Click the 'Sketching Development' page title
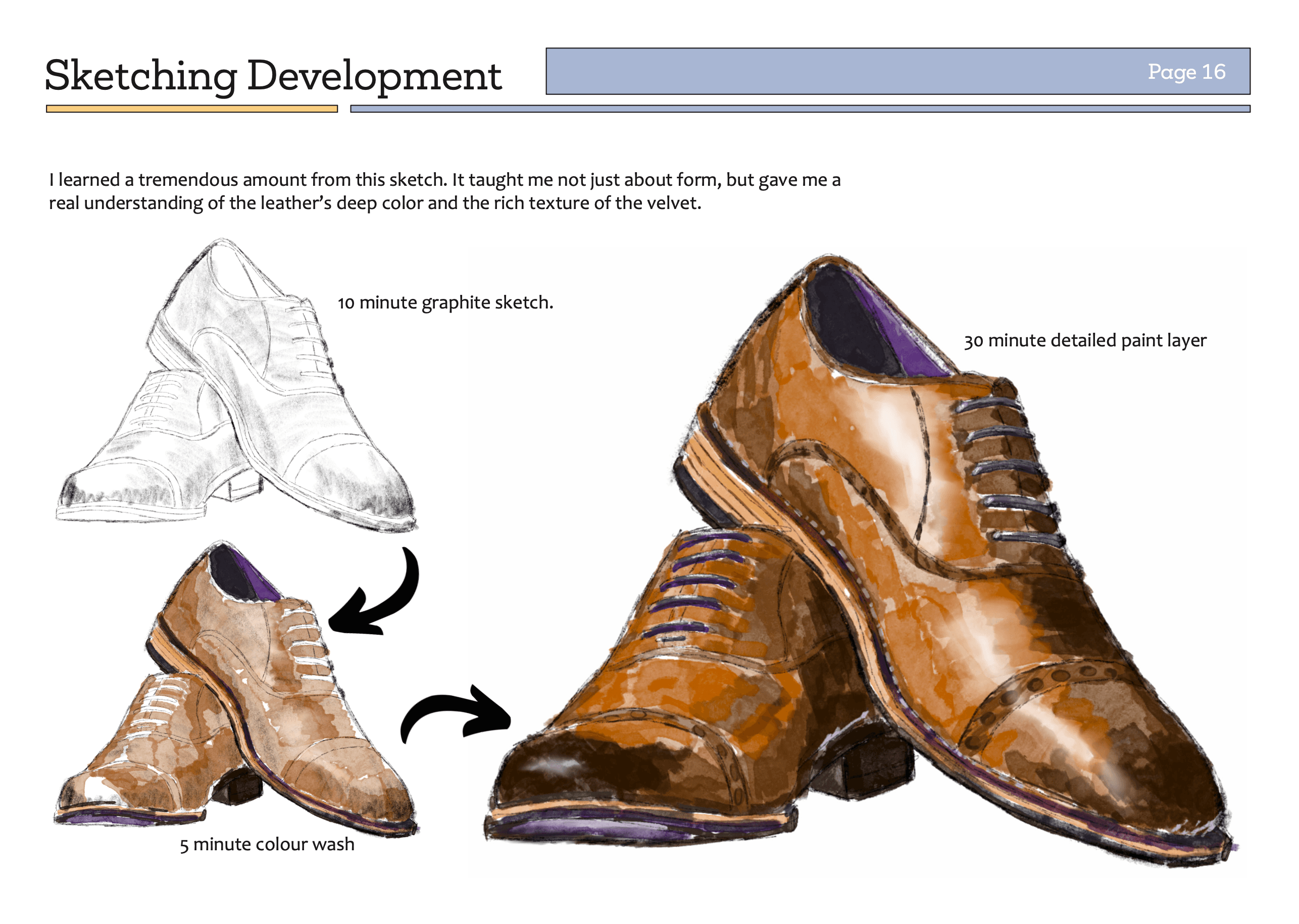The height and width of the screenshot is (924, 1299). click(273, 76)
